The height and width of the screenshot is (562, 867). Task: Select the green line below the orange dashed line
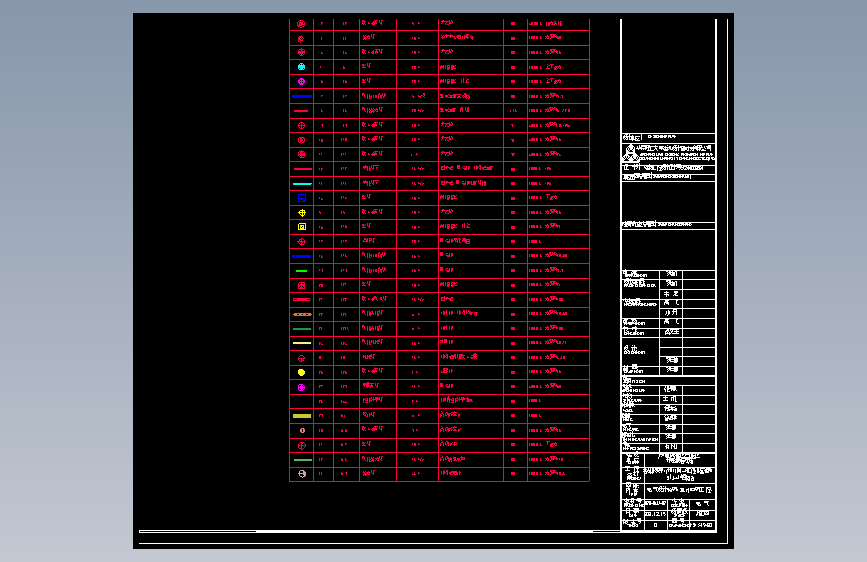coord(302,329)
